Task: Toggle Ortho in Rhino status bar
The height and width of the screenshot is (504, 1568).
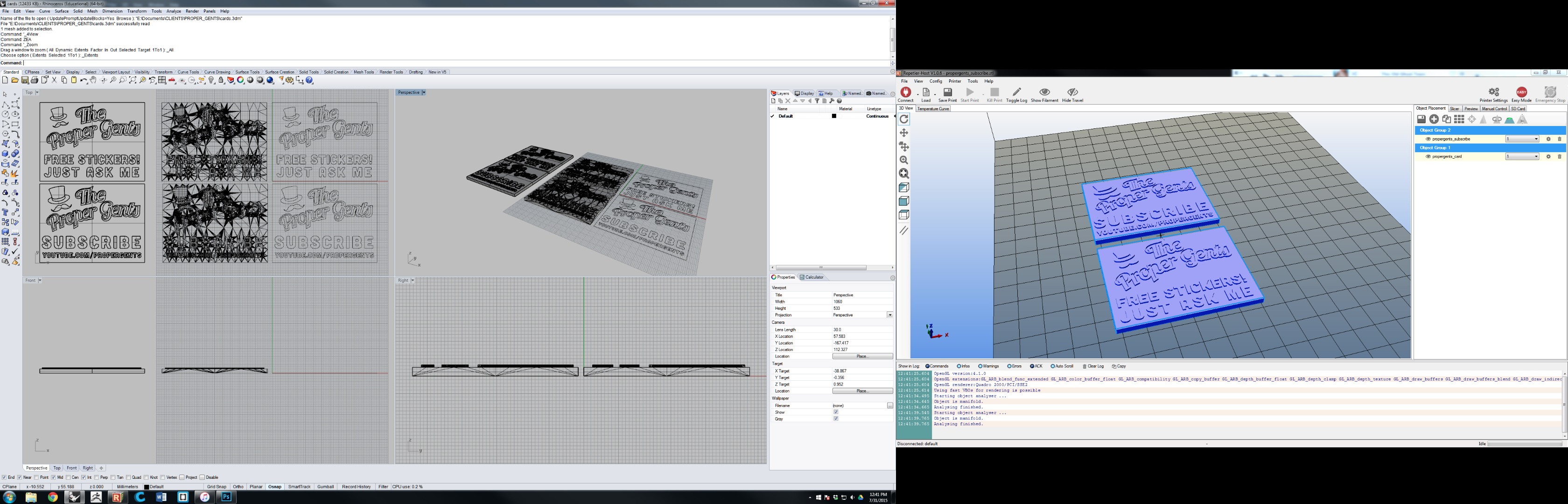Action: pyautogui.click(x=238, y=486)
